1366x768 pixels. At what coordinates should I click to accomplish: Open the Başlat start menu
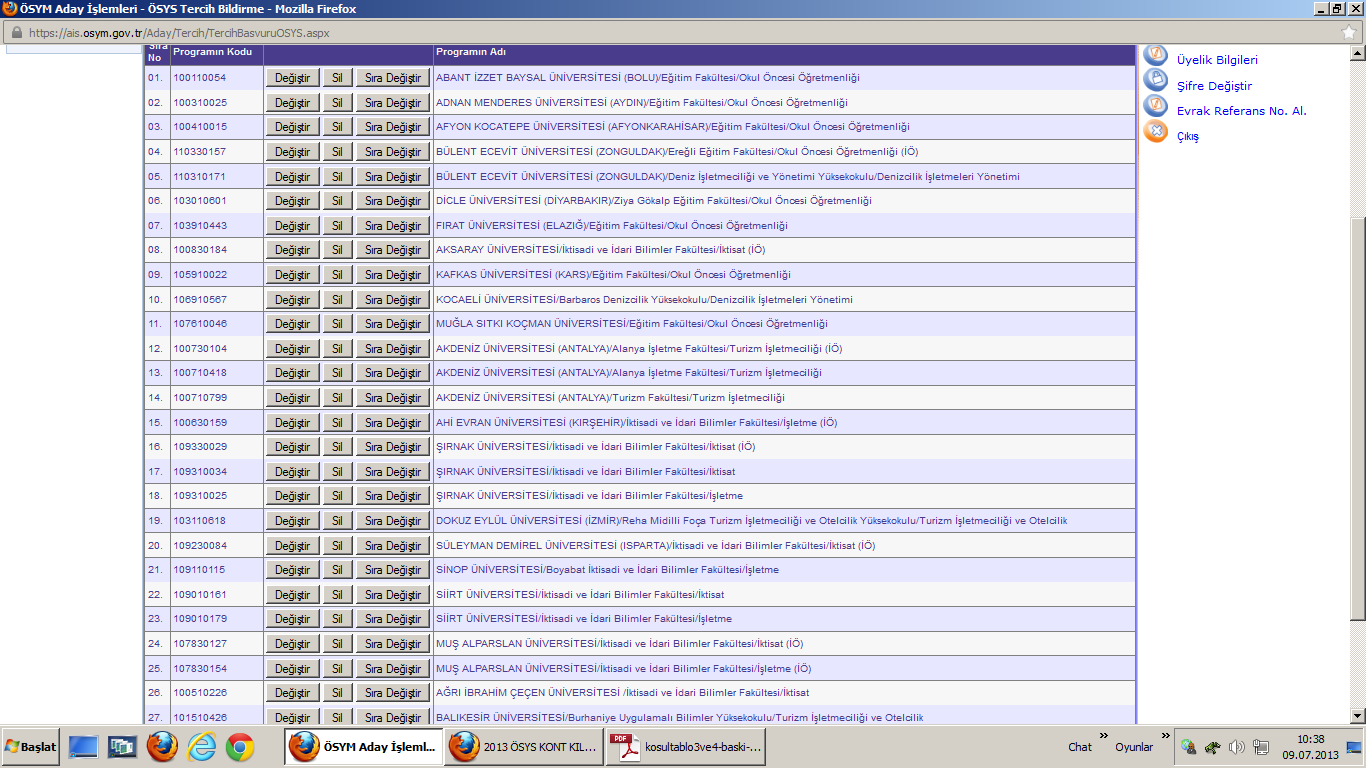[x=31, y=747]
